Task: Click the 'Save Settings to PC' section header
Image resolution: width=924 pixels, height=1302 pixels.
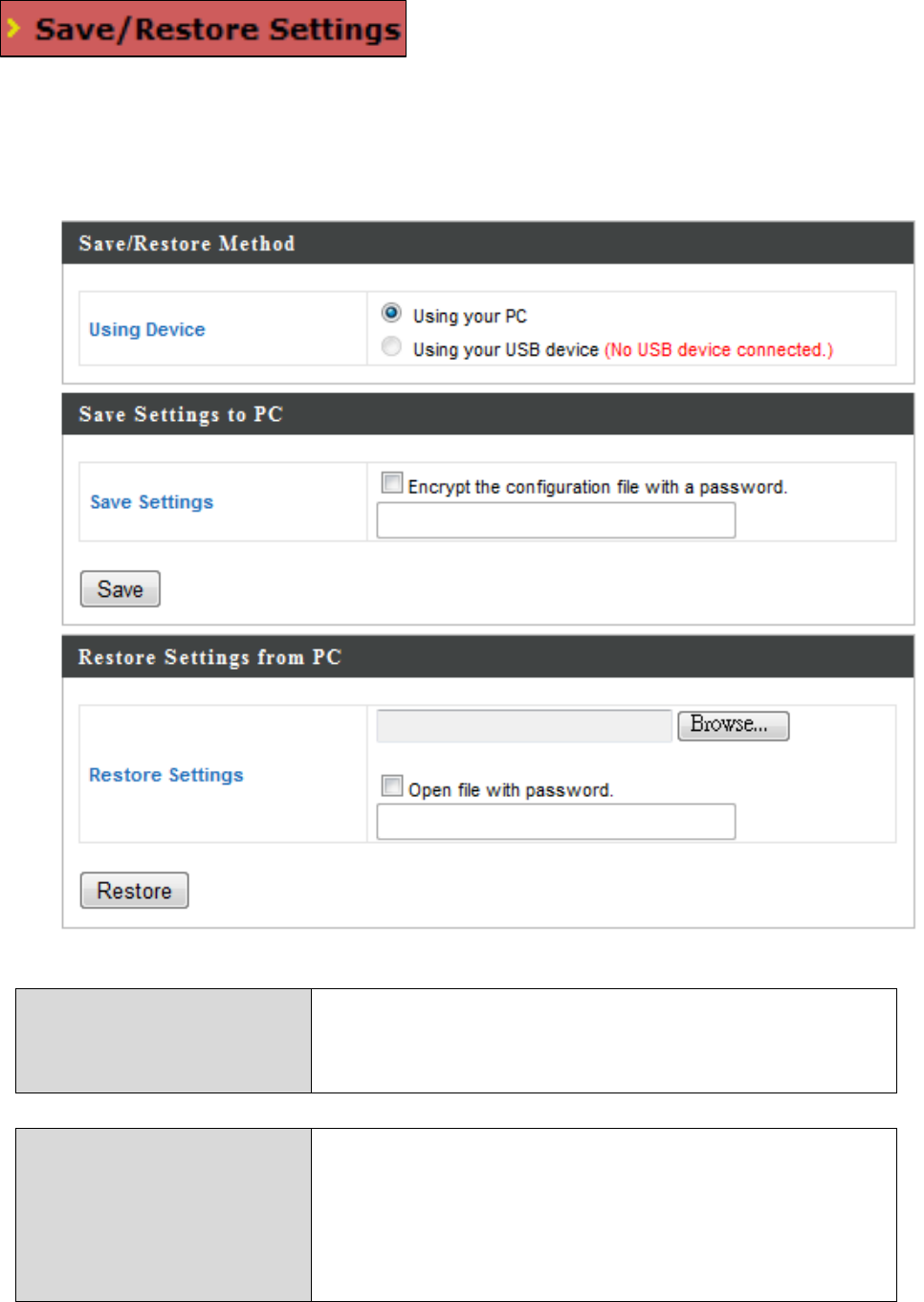Action: [x=181, y=414]
